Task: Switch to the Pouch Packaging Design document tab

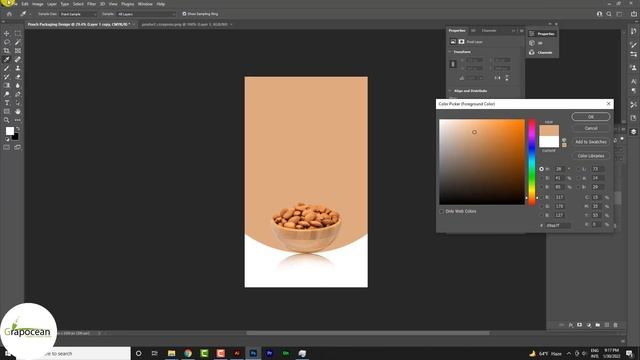Action: (x=80, y=24)
